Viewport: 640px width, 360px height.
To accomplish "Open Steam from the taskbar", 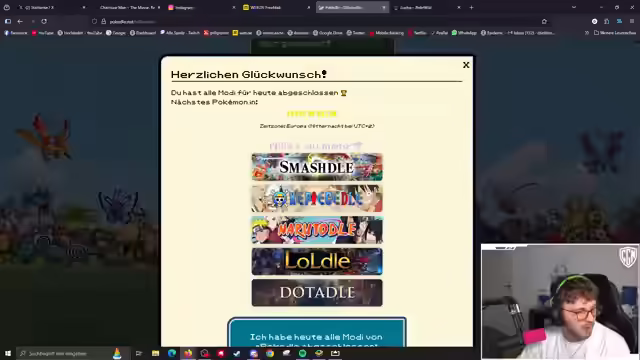I will pyautogui.click(x=237, y=353).
